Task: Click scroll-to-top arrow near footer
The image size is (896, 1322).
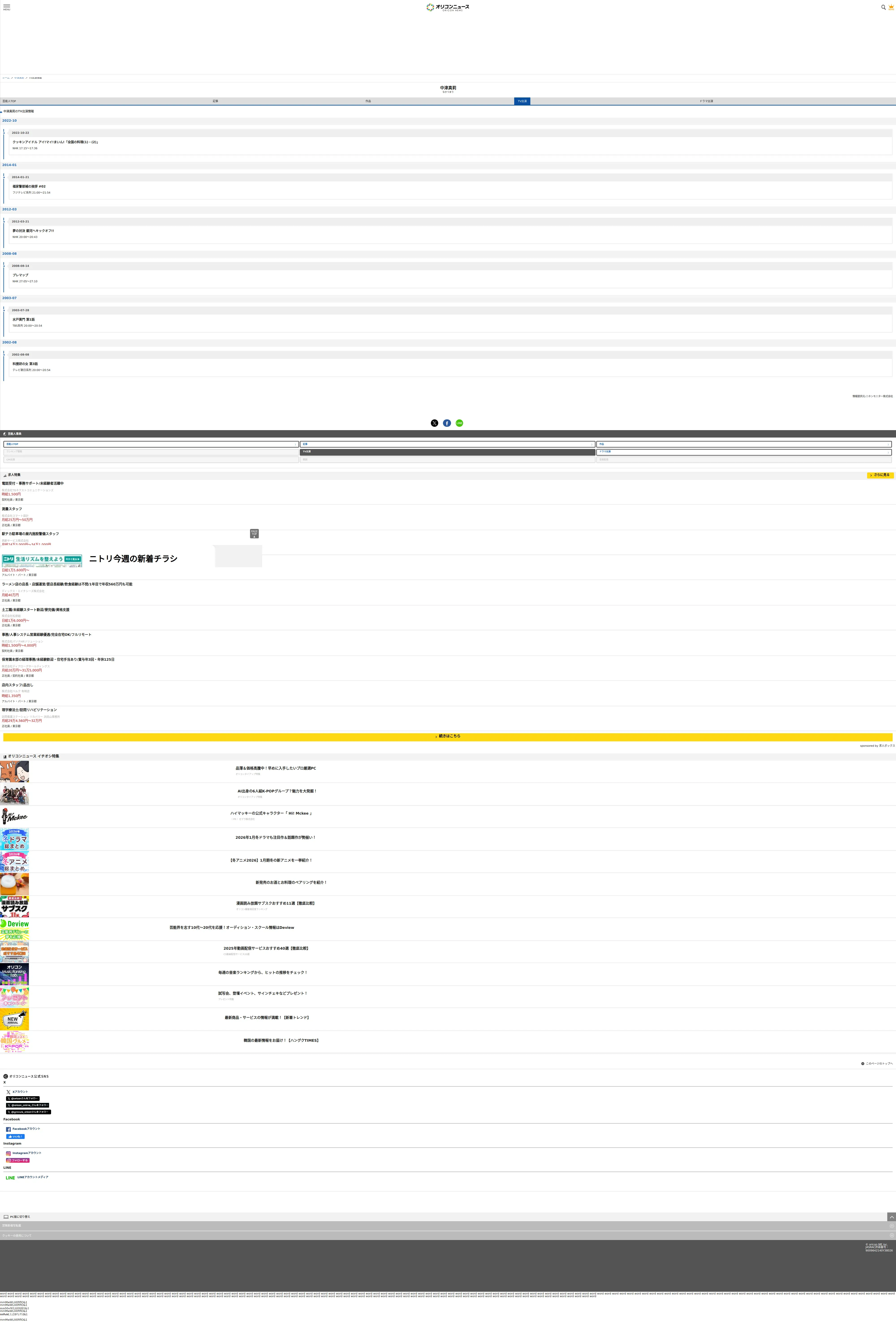Action: tap(892, 1217)
